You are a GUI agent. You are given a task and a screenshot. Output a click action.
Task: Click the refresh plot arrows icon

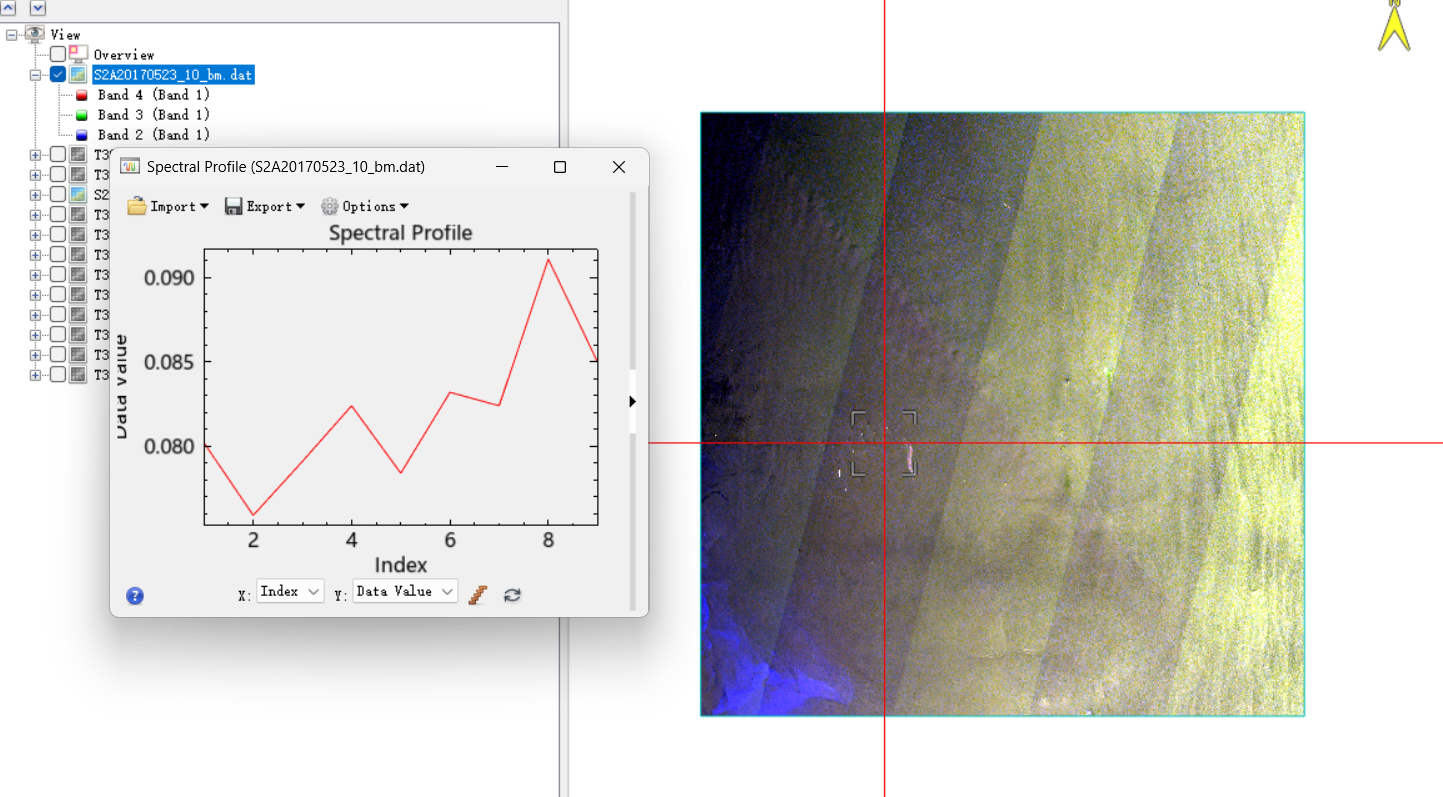[x=512, y=595]
